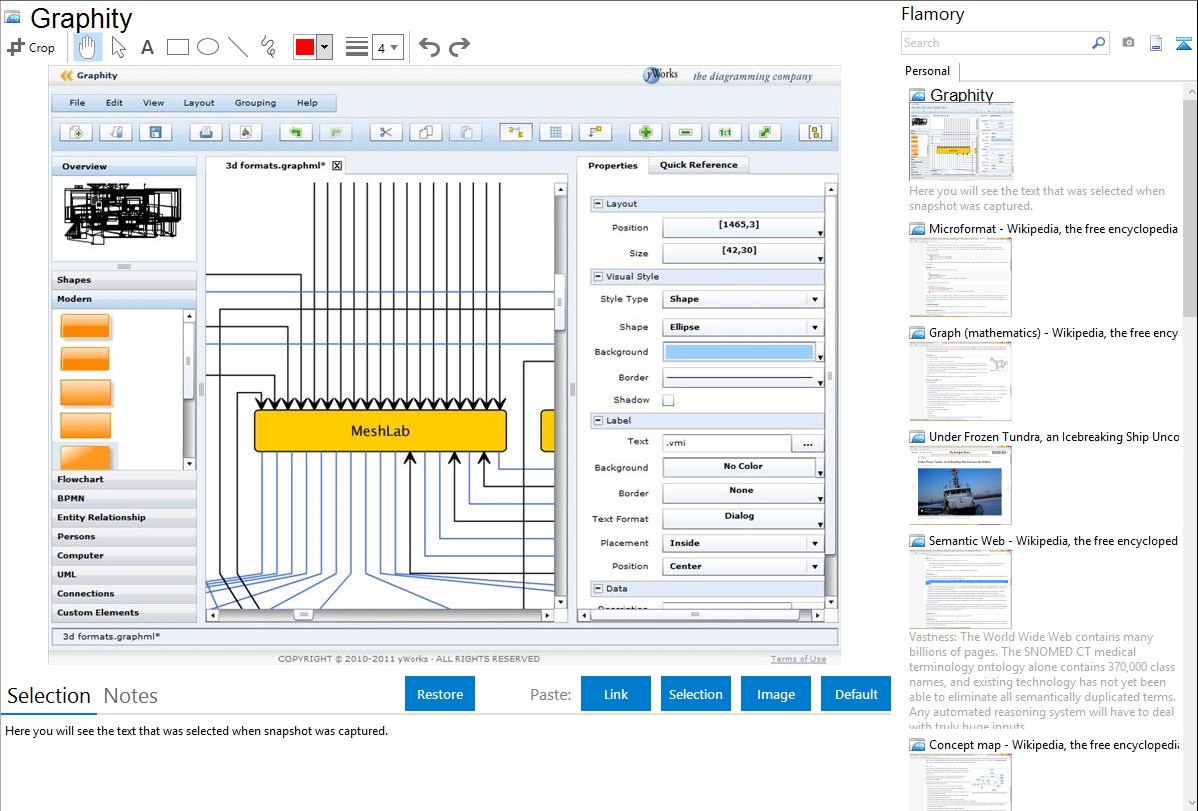This screenshot has height=811, width=1198.
Task: Click Graphity's open document toolbar icon
Action: (116, 132)
